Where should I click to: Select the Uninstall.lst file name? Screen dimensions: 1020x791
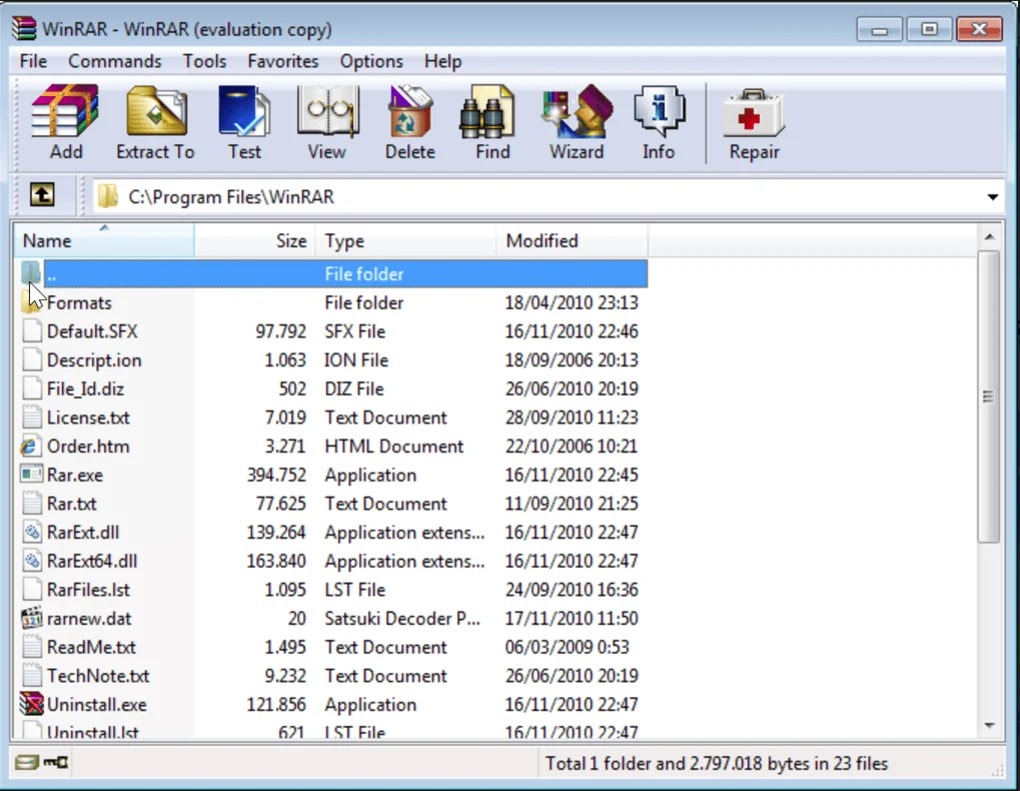pos(93,732)
